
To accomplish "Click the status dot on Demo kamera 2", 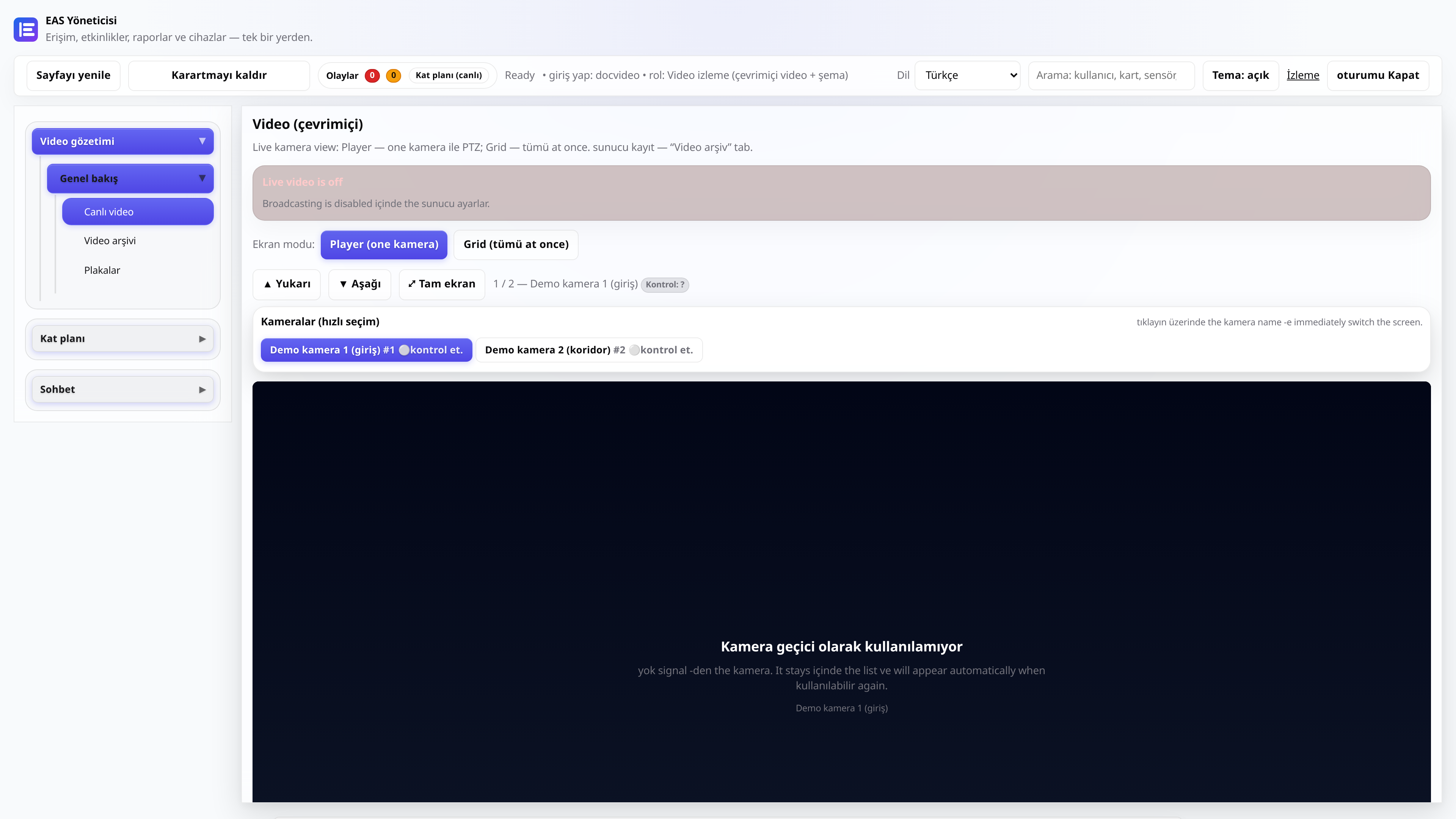I will (634, 350).
